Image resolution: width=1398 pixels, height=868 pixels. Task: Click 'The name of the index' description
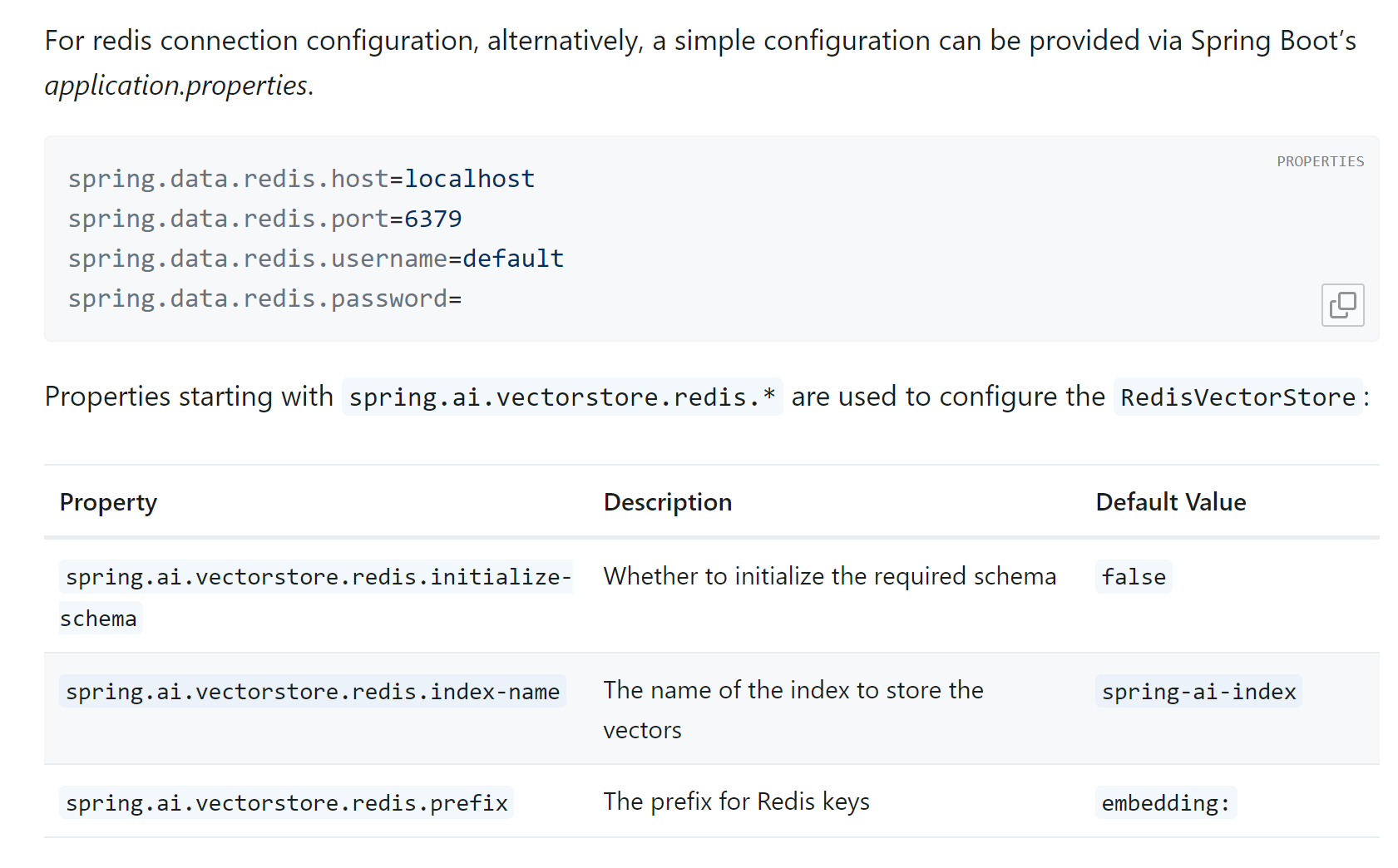coord(793,709)
